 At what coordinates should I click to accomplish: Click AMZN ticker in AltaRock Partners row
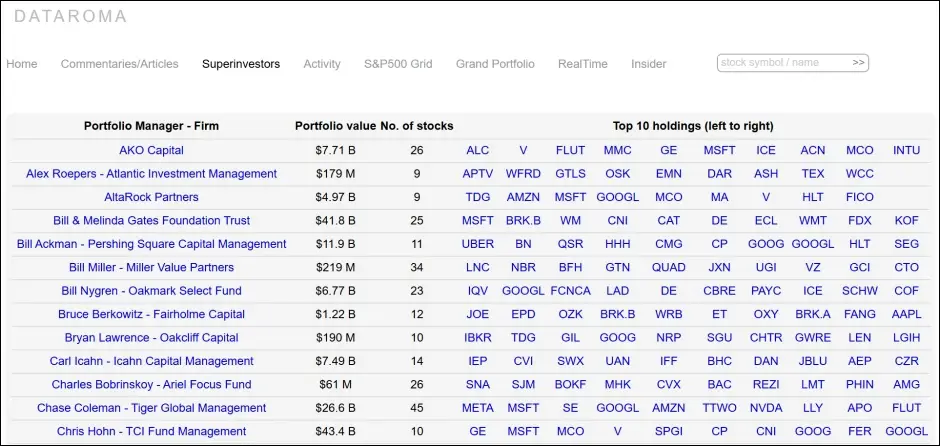coord(523,197)
